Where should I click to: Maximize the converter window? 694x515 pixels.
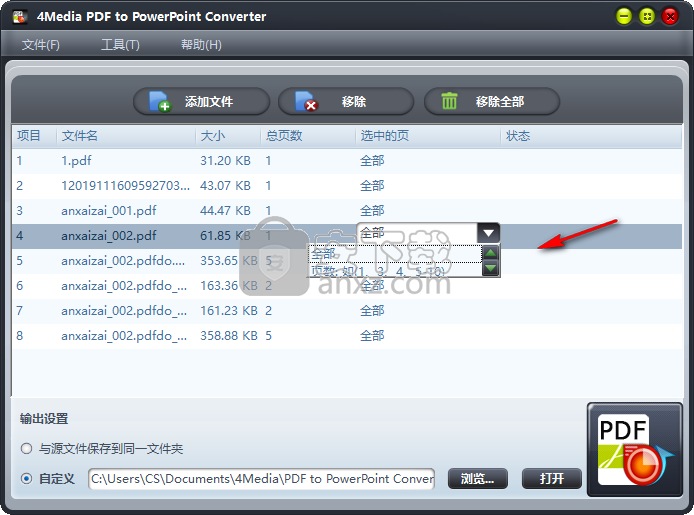647,17
